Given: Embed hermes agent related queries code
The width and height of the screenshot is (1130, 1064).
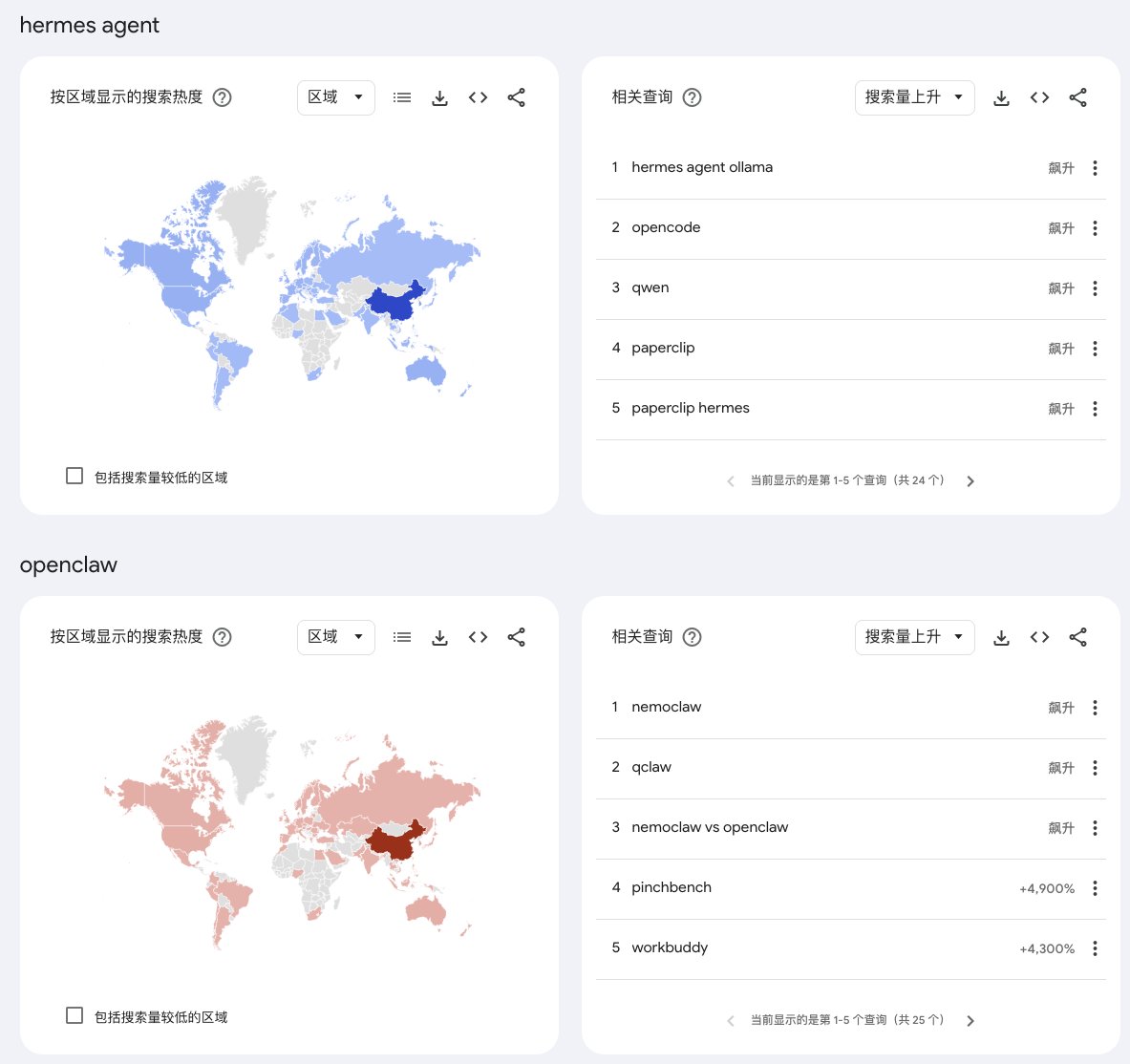Looking at the screenshot, I should (x=1039, y=98).
